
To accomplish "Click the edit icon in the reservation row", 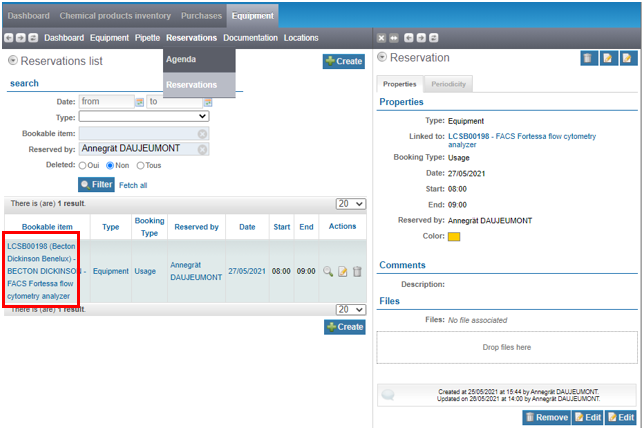I will [x=342, y=271].
